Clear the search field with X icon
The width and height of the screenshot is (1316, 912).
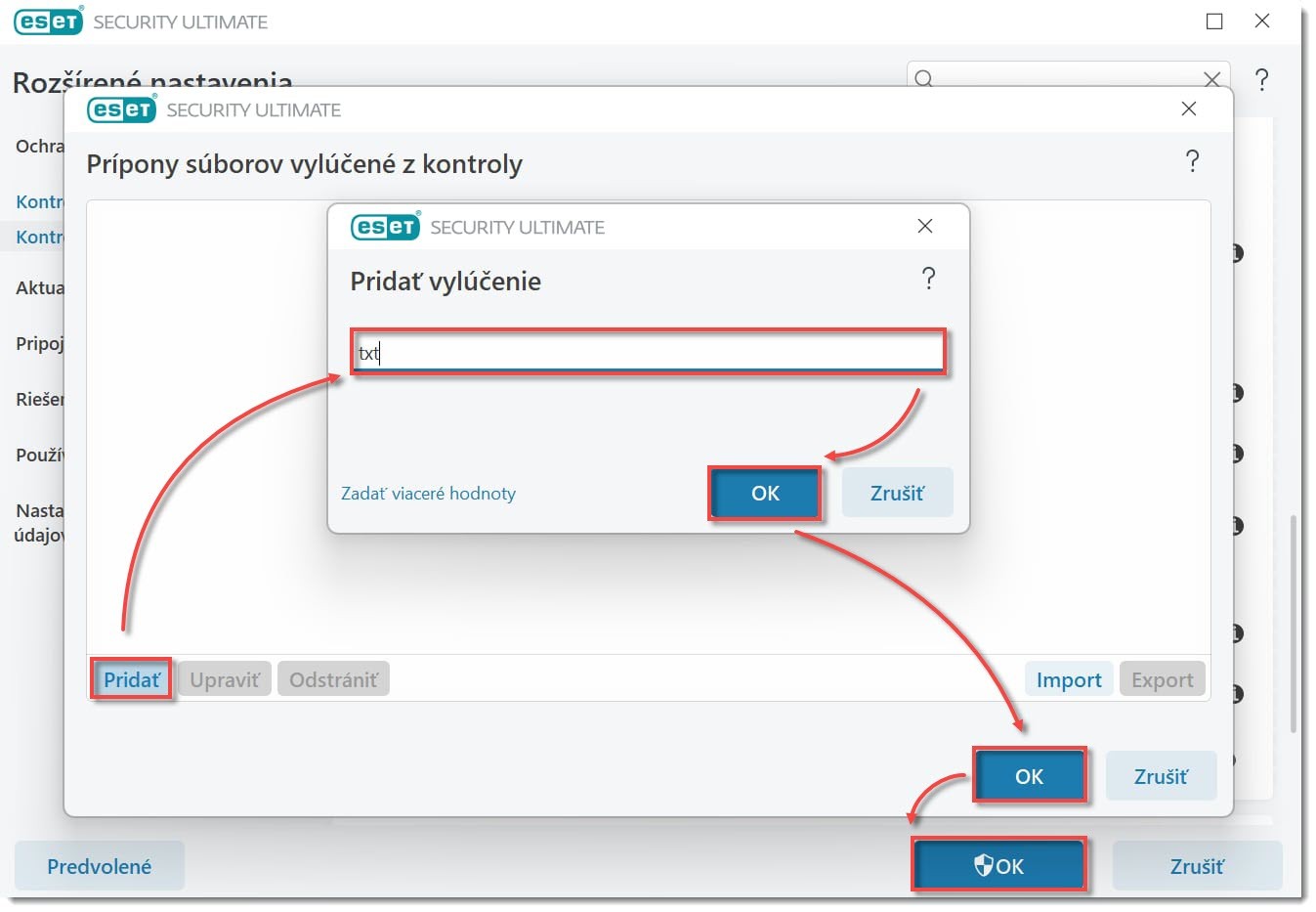coord(1211,79)
